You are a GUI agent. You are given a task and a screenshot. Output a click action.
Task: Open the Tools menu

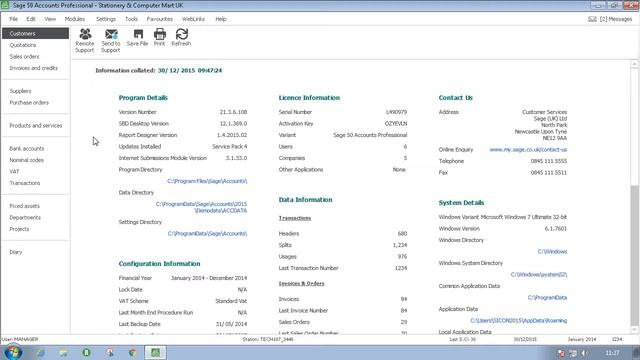[131, 19]
